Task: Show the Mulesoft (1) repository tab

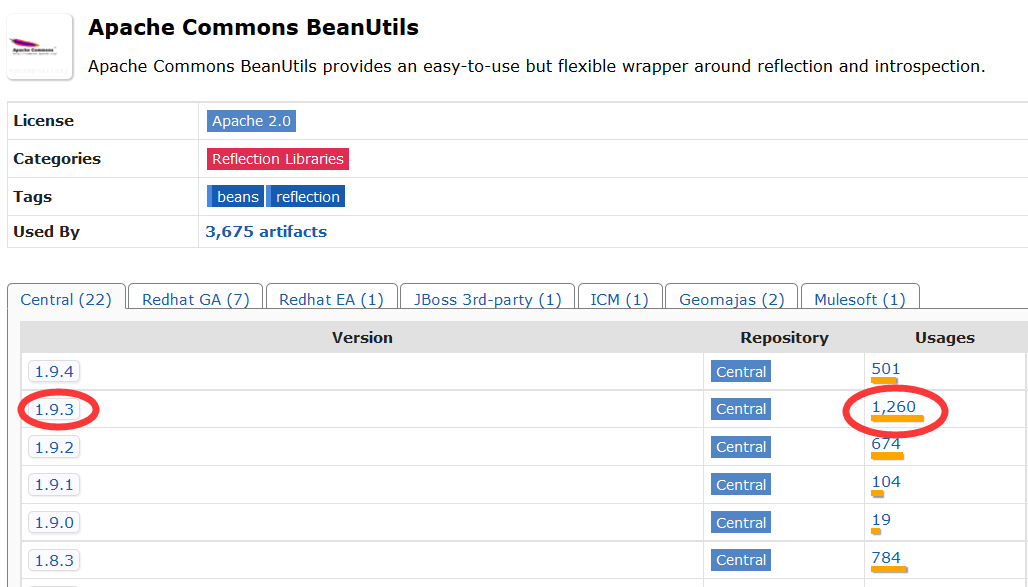Action: tap(859, 299)
